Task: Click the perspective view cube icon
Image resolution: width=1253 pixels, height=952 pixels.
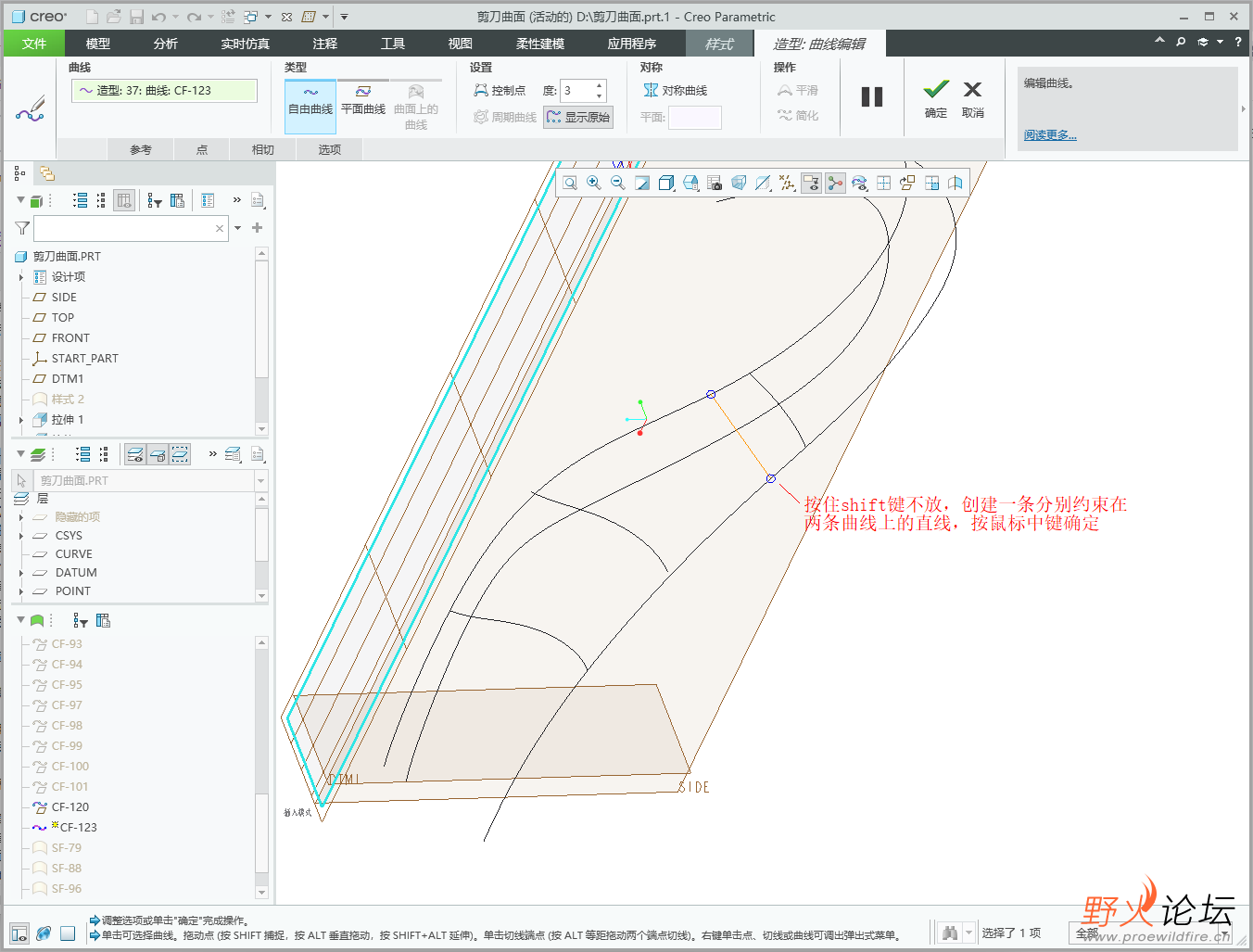Action: pos(739,183)
